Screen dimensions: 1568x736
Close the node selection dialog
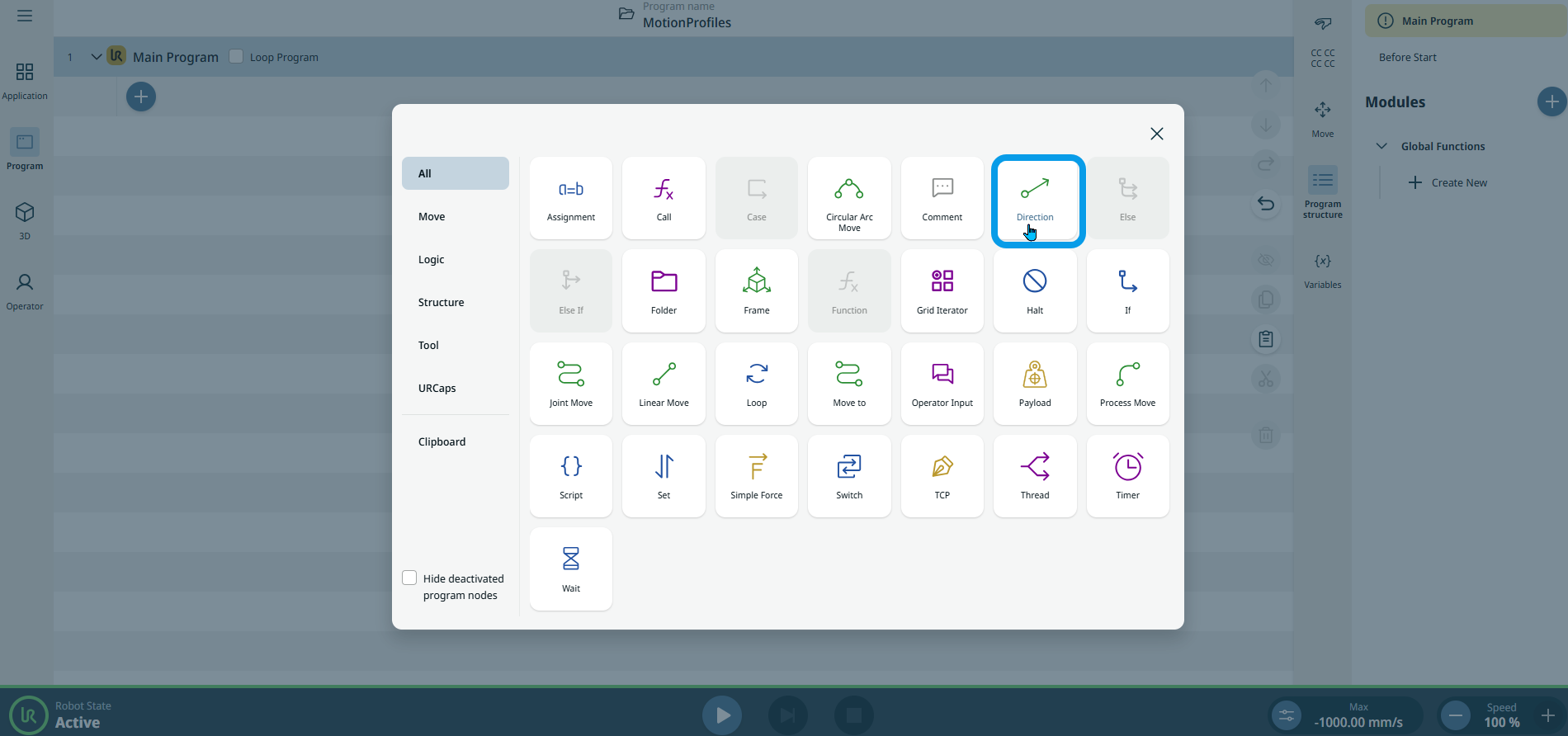click(1156, 134)
